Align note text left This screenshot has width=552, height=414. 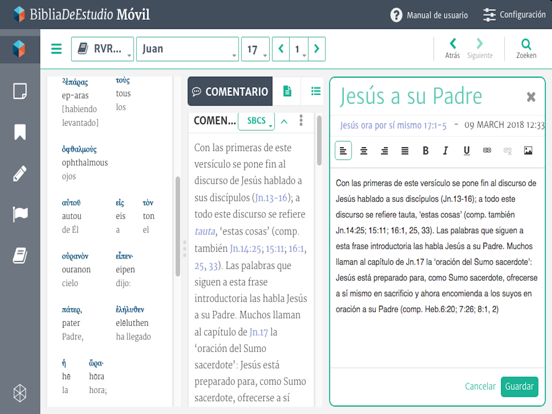[343, 151]
